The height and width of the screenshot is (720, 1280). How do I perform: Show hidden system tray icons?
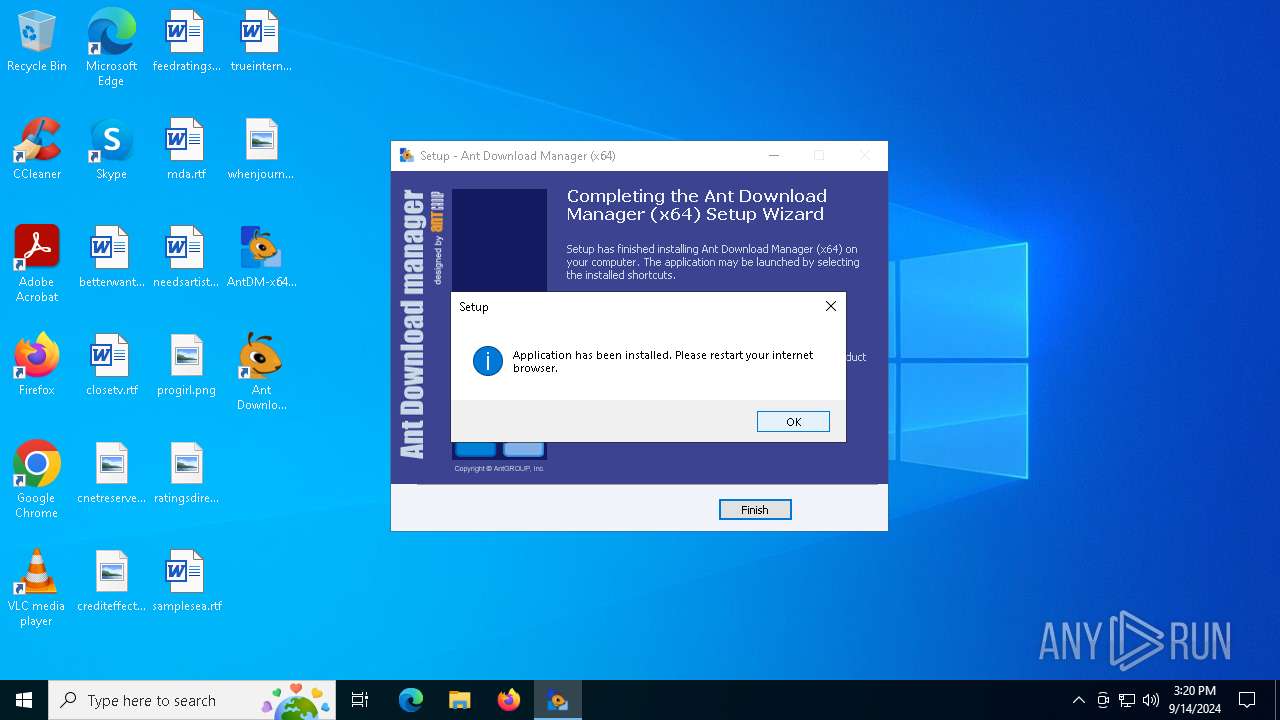[x=1078, y=700]
